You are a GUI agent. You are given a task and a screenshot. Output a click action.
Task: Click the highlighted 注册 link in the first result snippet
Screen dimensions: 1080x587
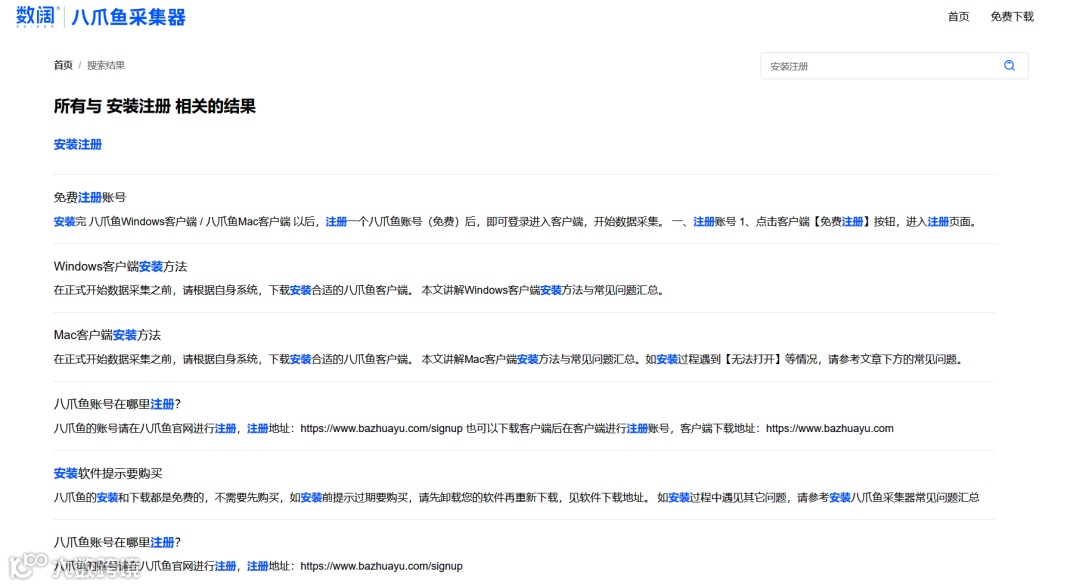coord(339,221)
